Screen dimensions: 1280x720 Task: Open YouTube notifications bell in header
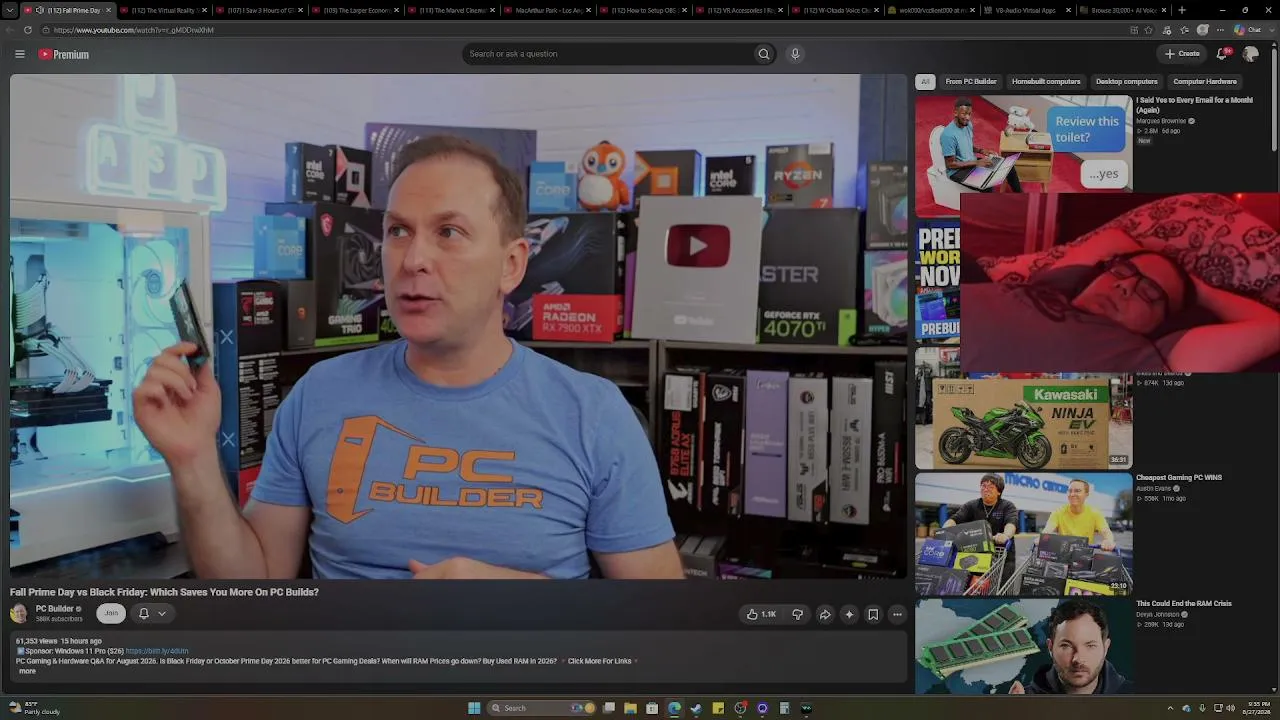1221,54
